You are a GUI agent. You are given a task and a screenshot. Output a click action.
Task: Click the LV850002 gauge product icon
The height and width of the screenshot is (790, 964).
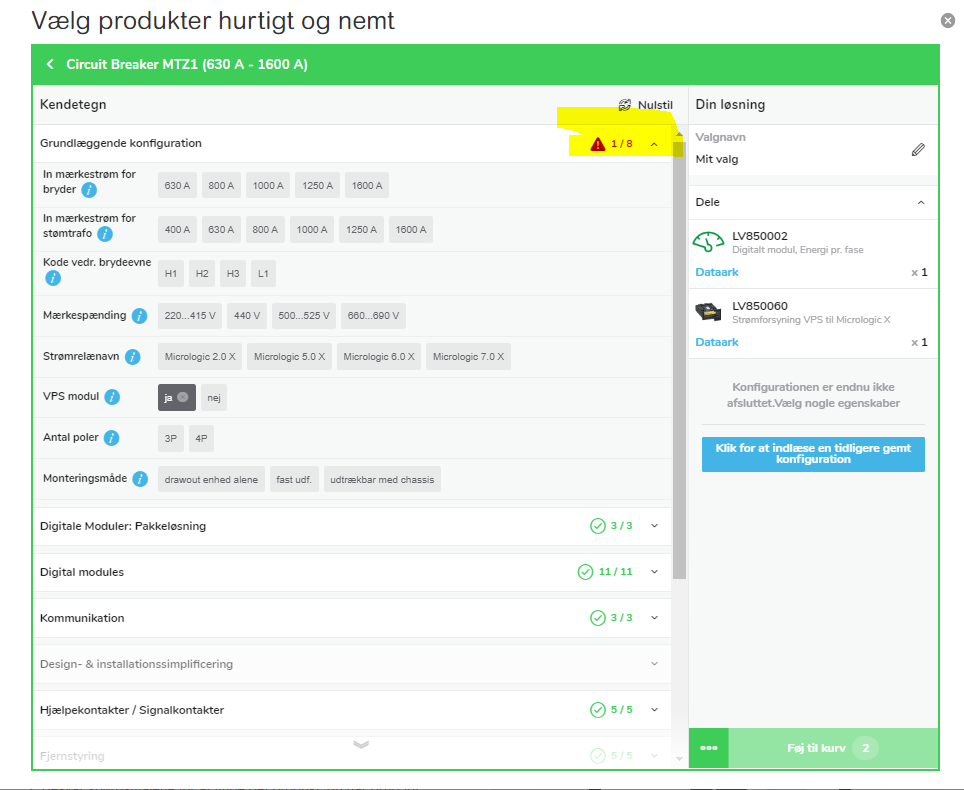708,242
